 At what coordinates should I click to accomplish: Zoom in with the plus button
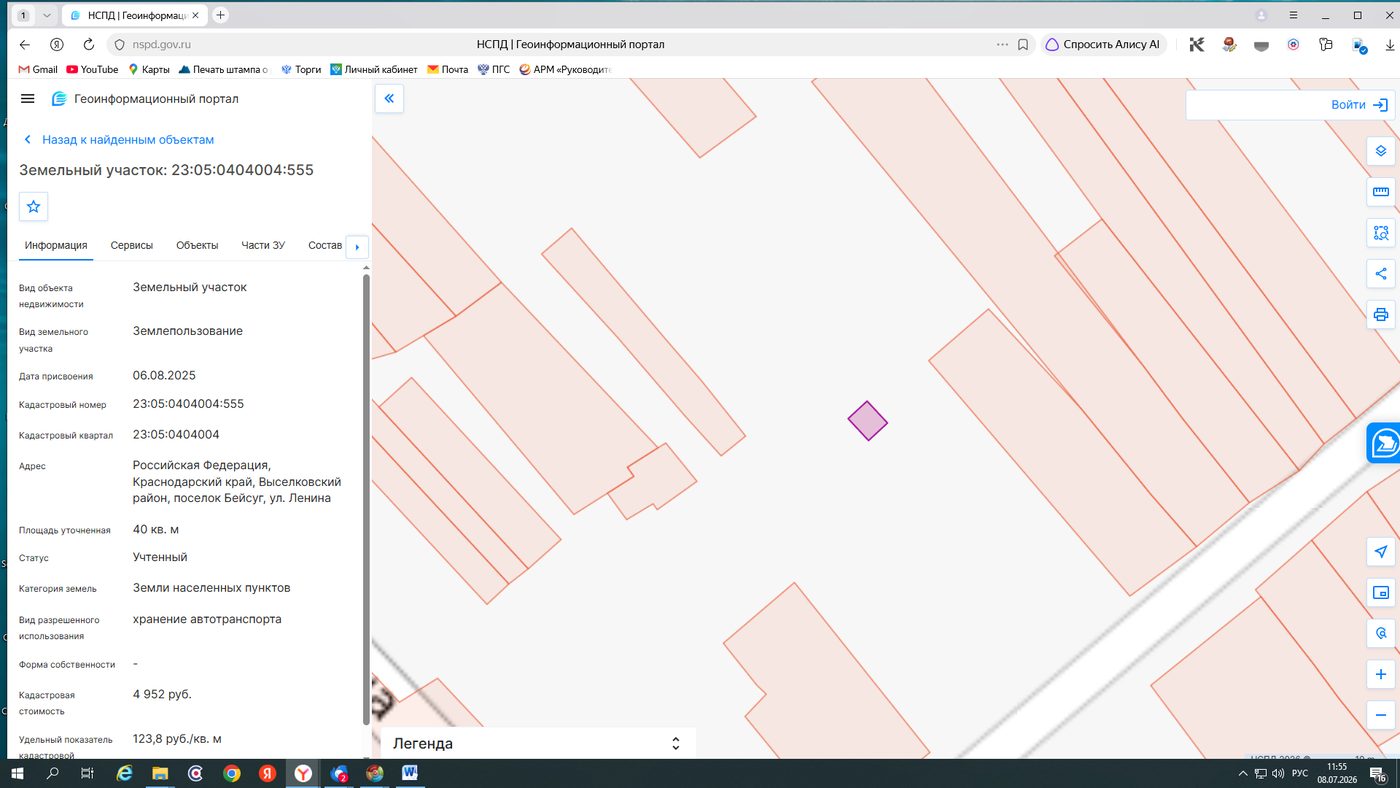[x=1381, y=674]
